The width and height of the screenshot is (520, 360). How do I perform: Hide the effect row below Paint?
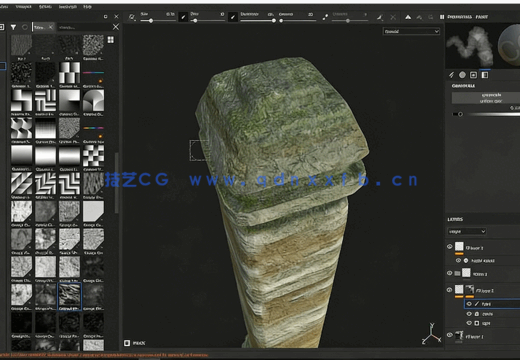point(469,314)
